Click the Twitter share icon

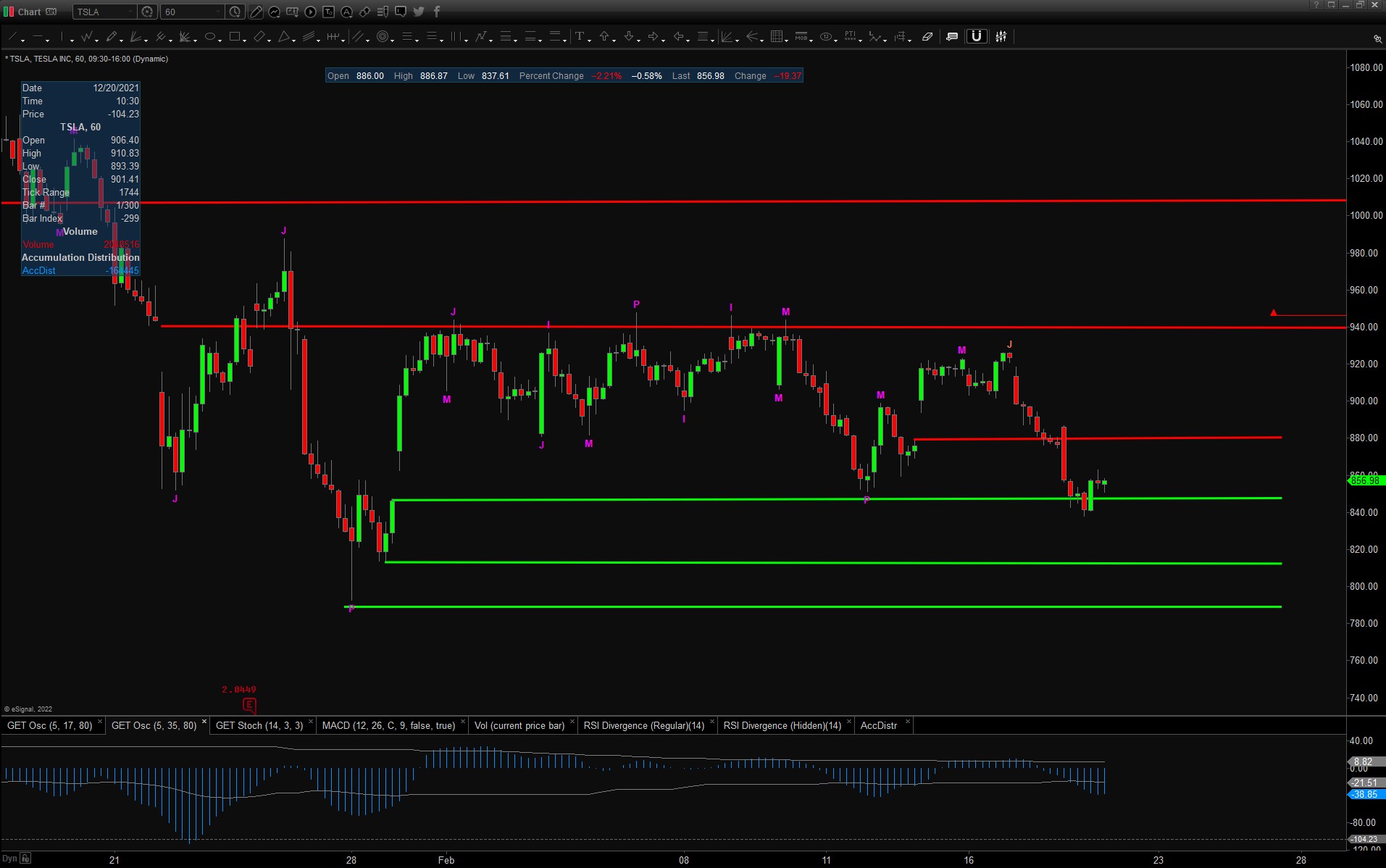pos(419,12)
